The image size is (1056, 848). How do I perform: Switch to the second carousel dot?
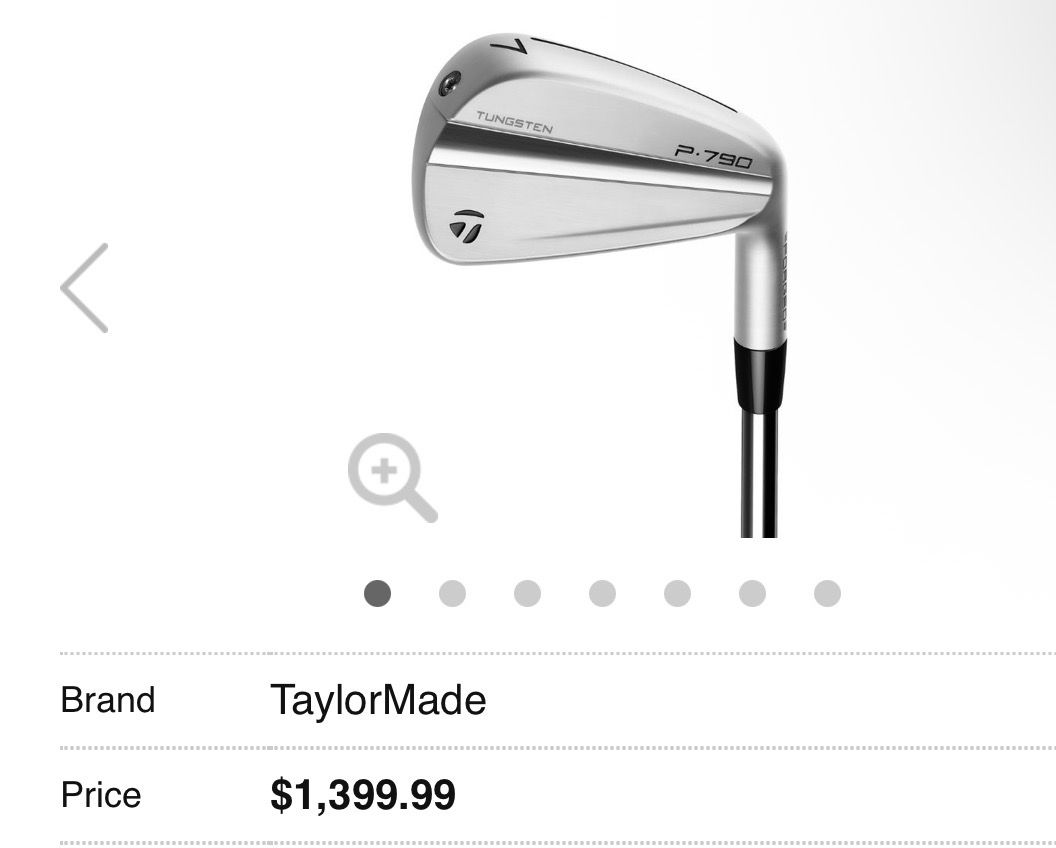point(451,592)
